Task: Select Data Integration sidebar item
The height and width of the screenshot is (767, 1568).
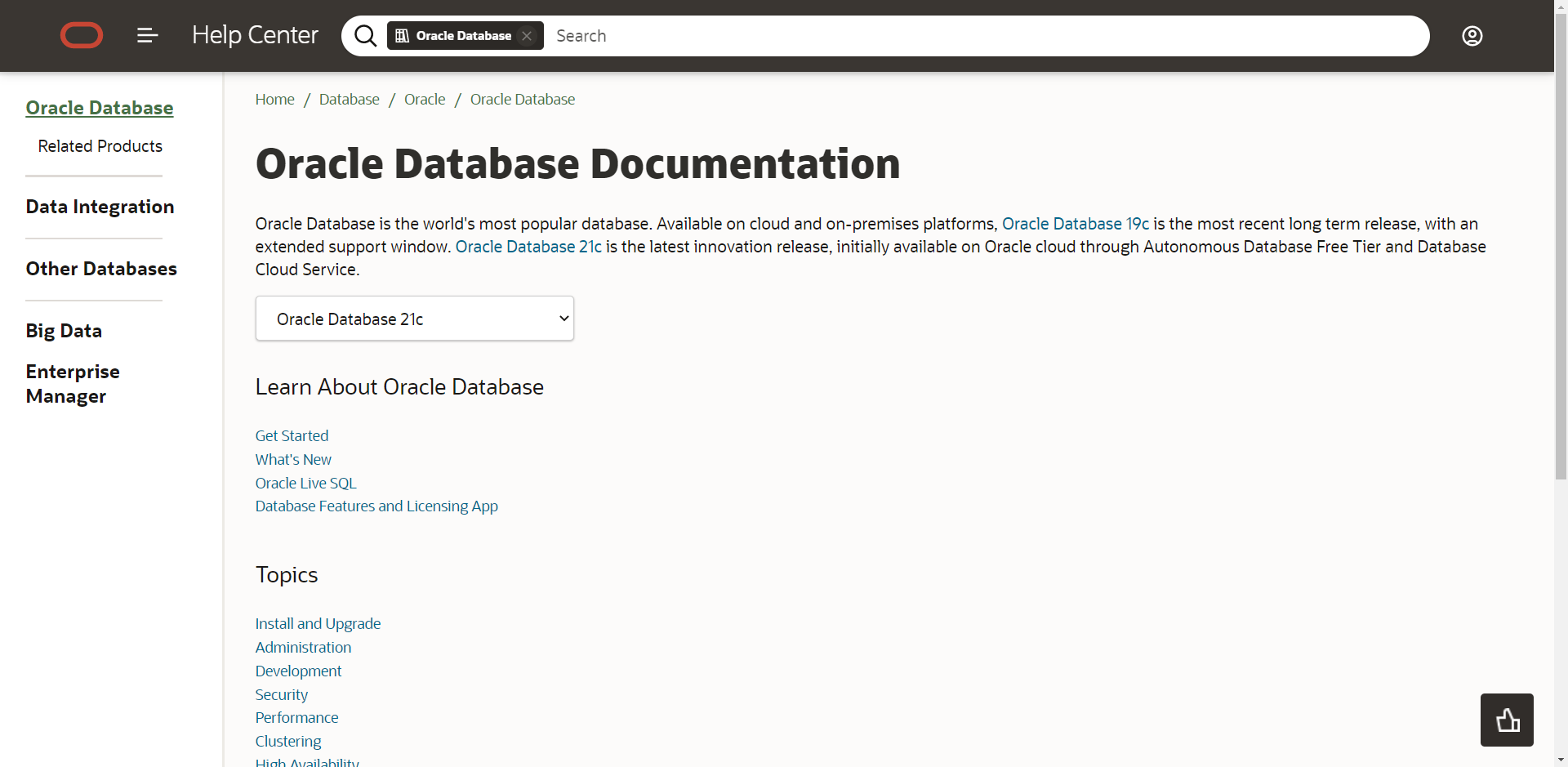Action: (x=100, y=207)
